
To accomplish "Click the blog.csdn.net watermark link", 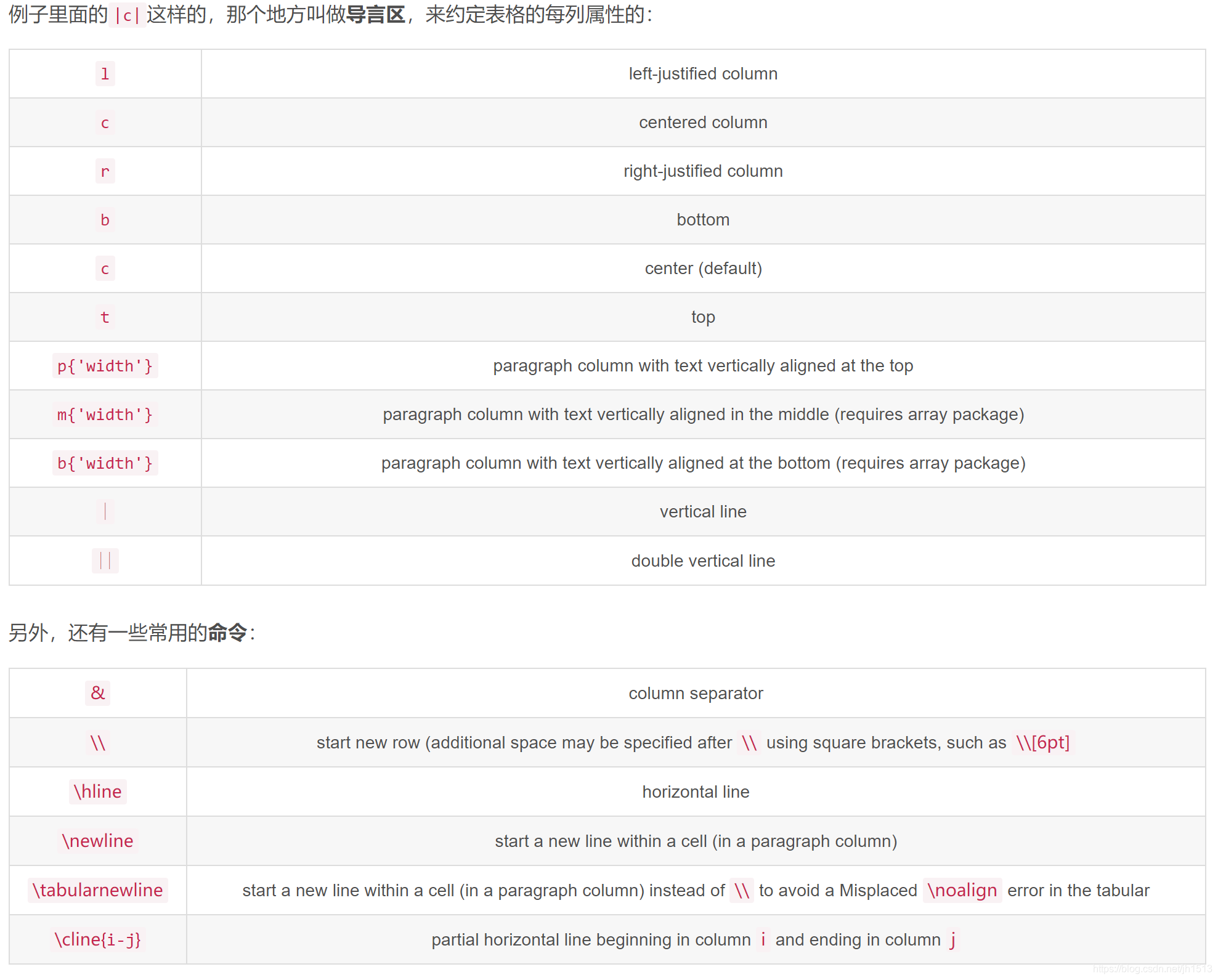I will point(1151,969).
